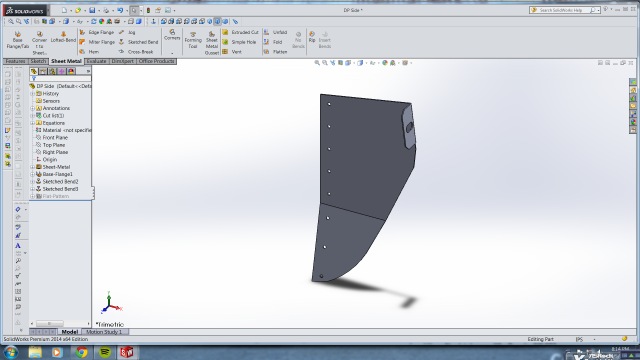Open the Forming Tool command
The height and width of the screenshot is (360, 640).
tap(193, 40)
